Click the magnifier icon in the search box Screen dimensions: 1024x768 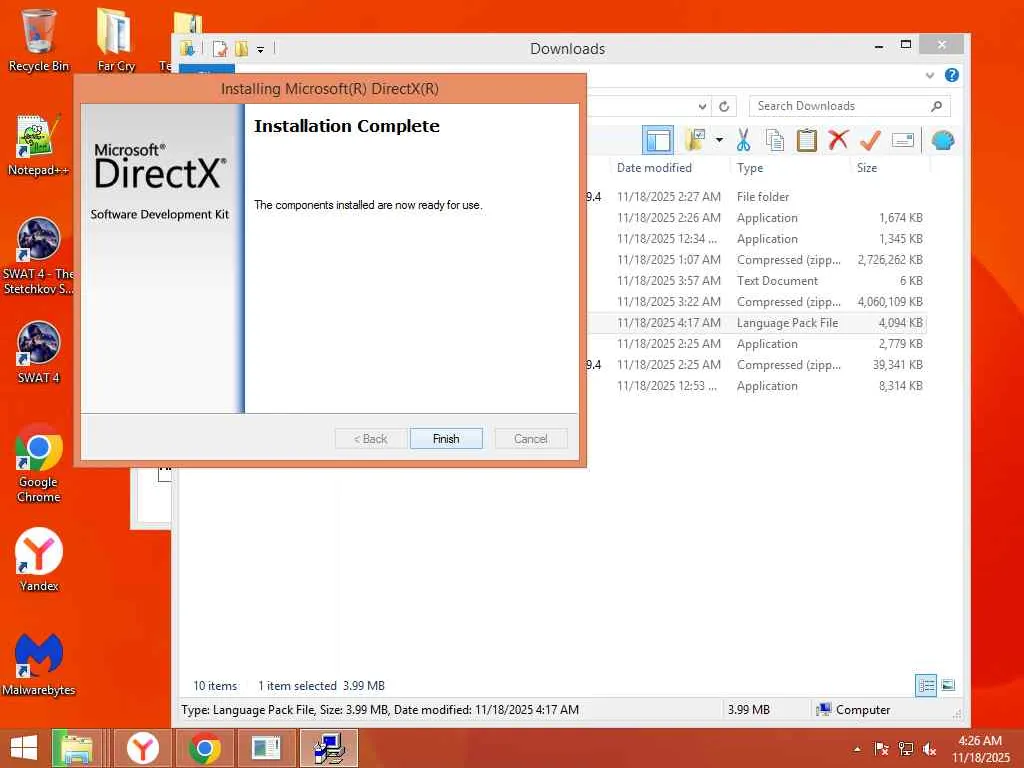coord(936,106)
